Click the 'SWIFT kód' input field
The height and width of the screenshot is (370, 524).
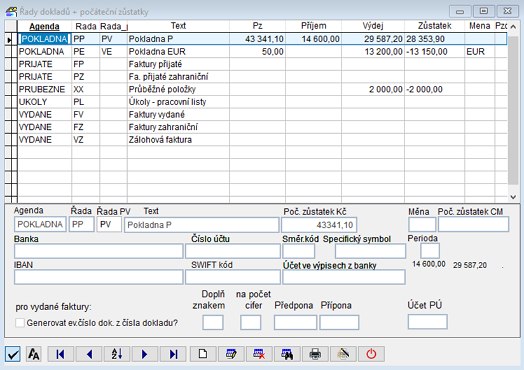click(233, 277)
